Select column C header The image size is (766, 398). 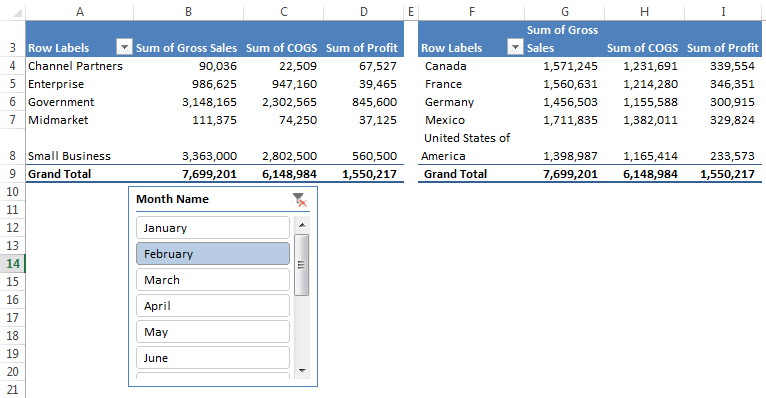[283, 12]
